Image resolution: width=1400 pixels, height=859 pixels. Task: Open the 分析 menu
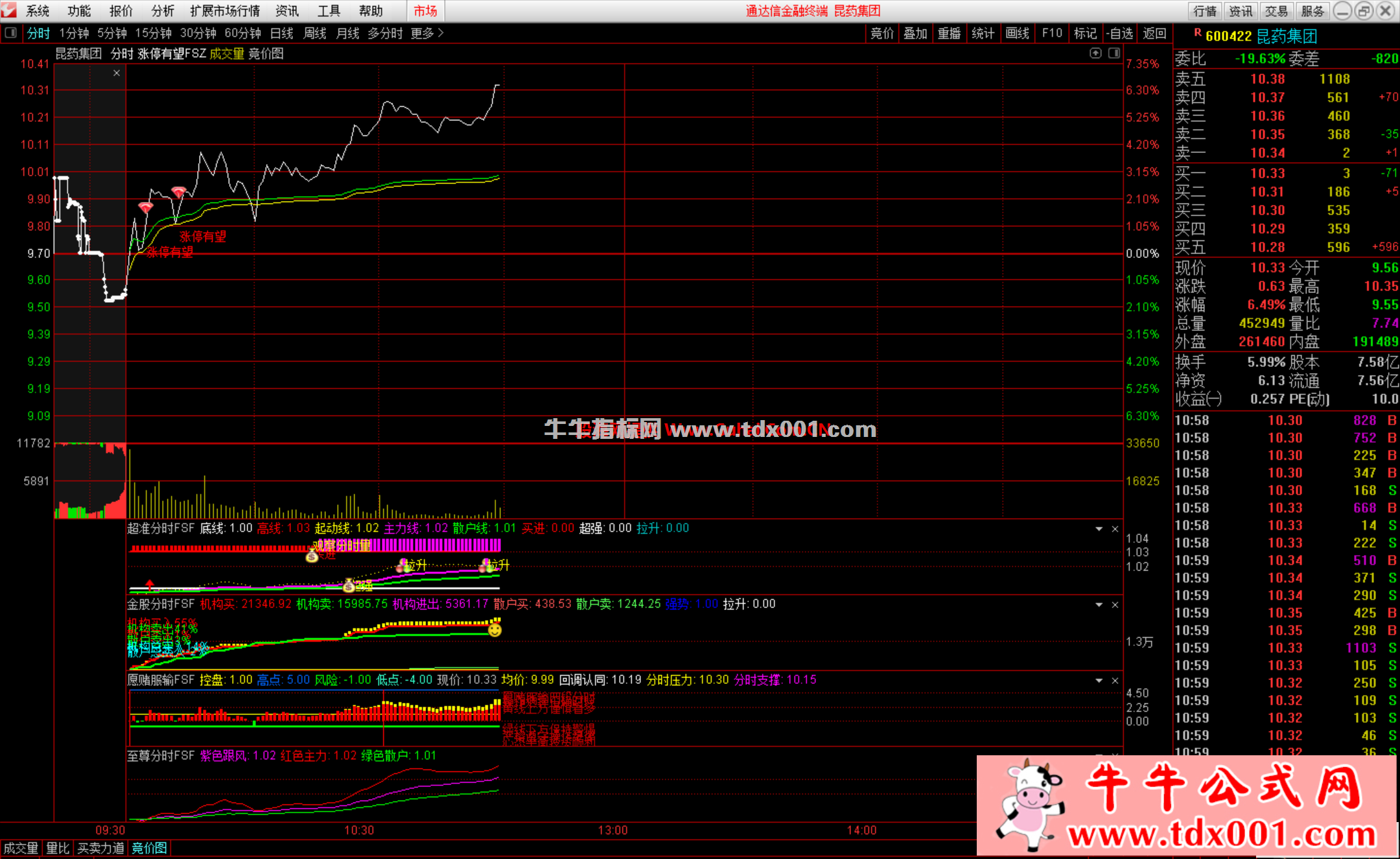click(163, 11)
